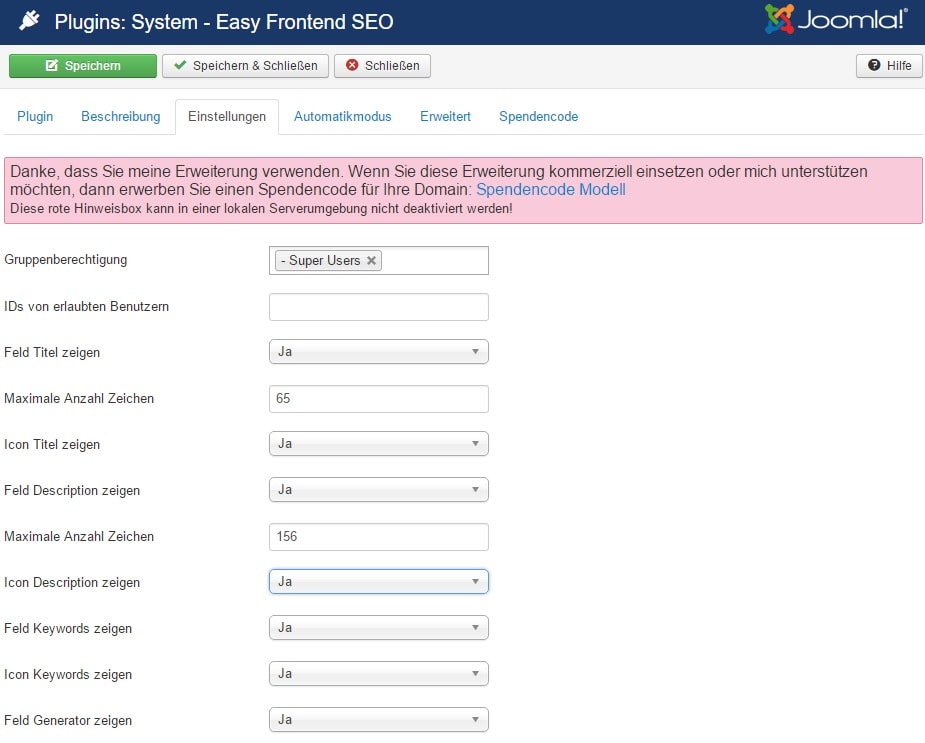
Task: Click the green Speichern button
Action: pyautogui.click(x=83, y=66)
